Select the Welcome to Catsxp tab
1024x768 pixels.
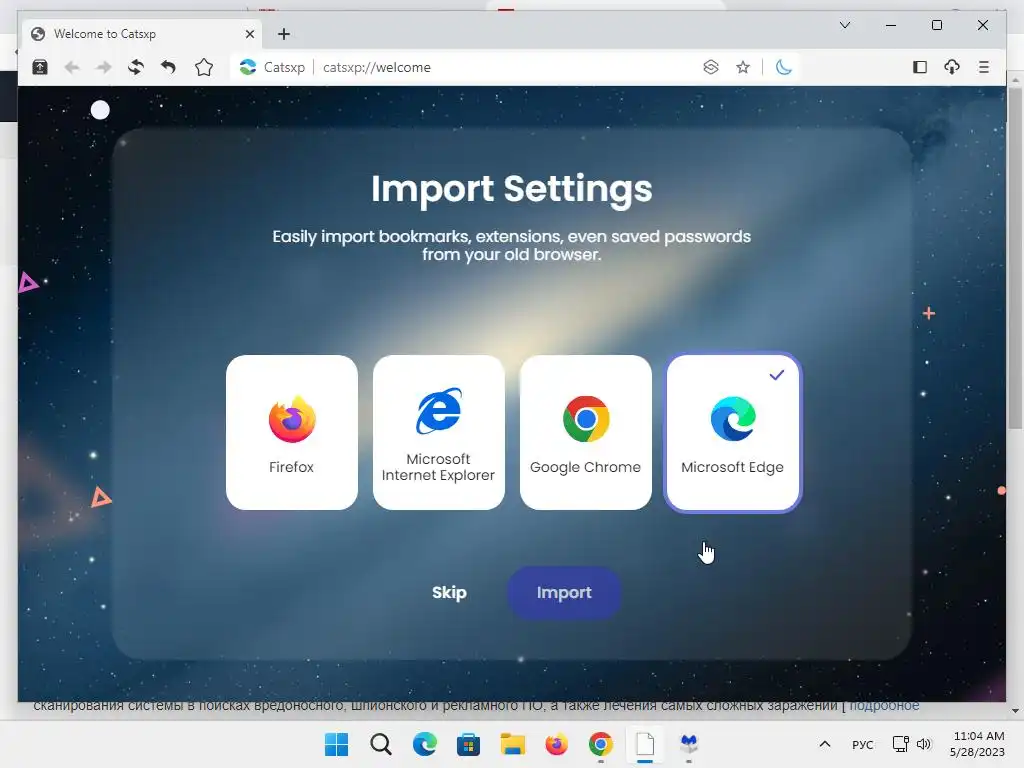(142, 34)
